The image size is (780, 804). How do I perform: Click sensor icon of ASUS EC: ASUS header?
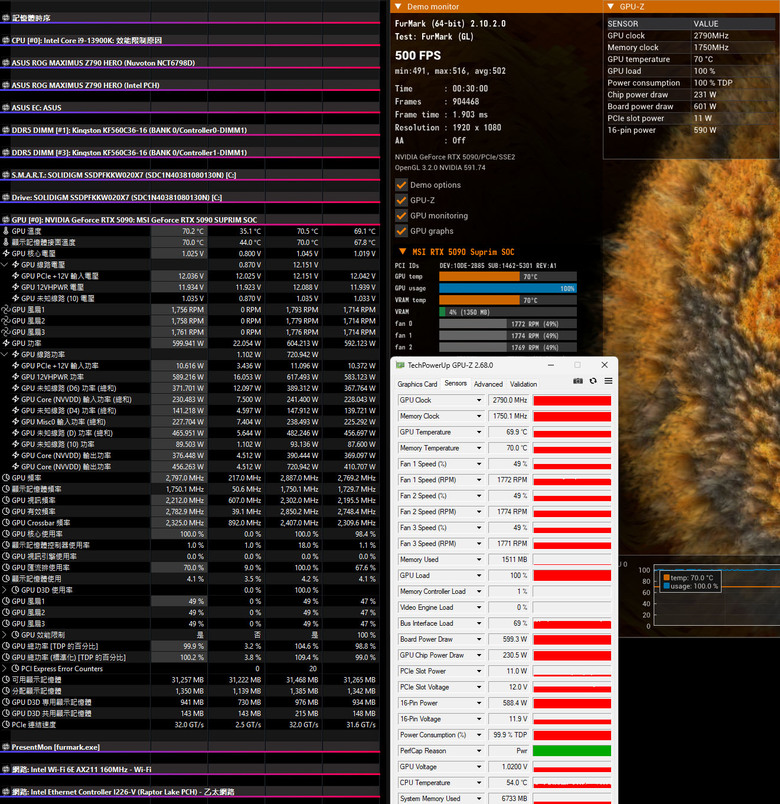pyautogui.click(x=6, y=108)
